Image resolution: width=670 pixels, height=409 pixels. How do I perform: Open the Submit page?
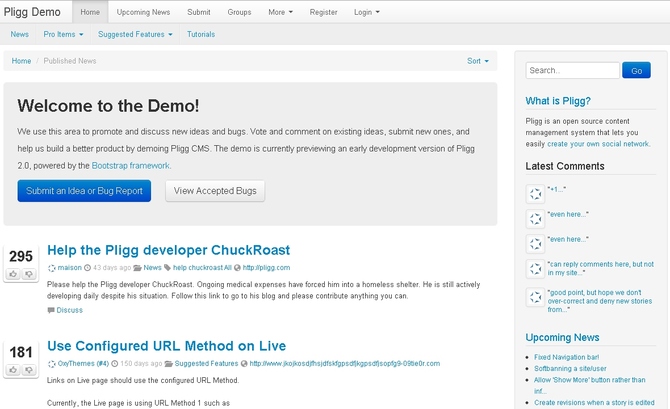click(199, 12)
